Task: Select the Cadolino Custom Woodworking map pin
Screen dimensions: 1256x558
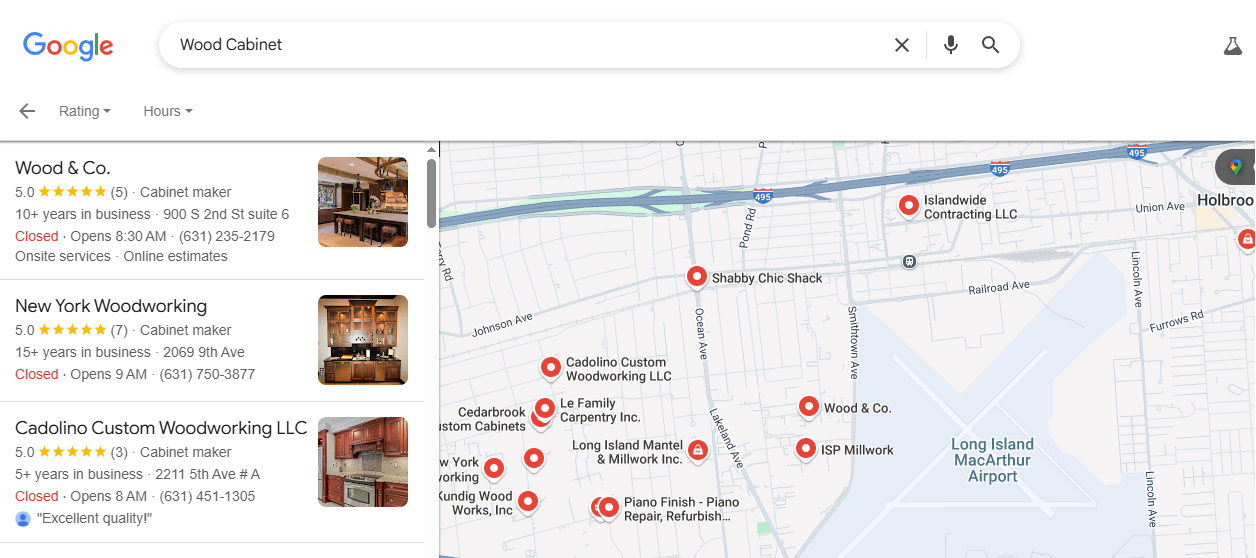Action: pos(551,369)
